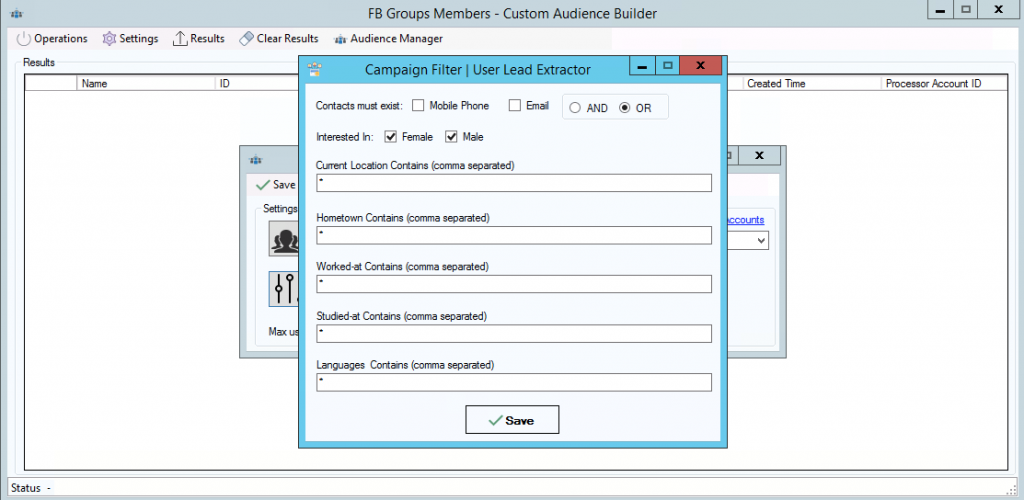Click the Studied-at Contains input field
1024x500 pixels.
[514, 334]
